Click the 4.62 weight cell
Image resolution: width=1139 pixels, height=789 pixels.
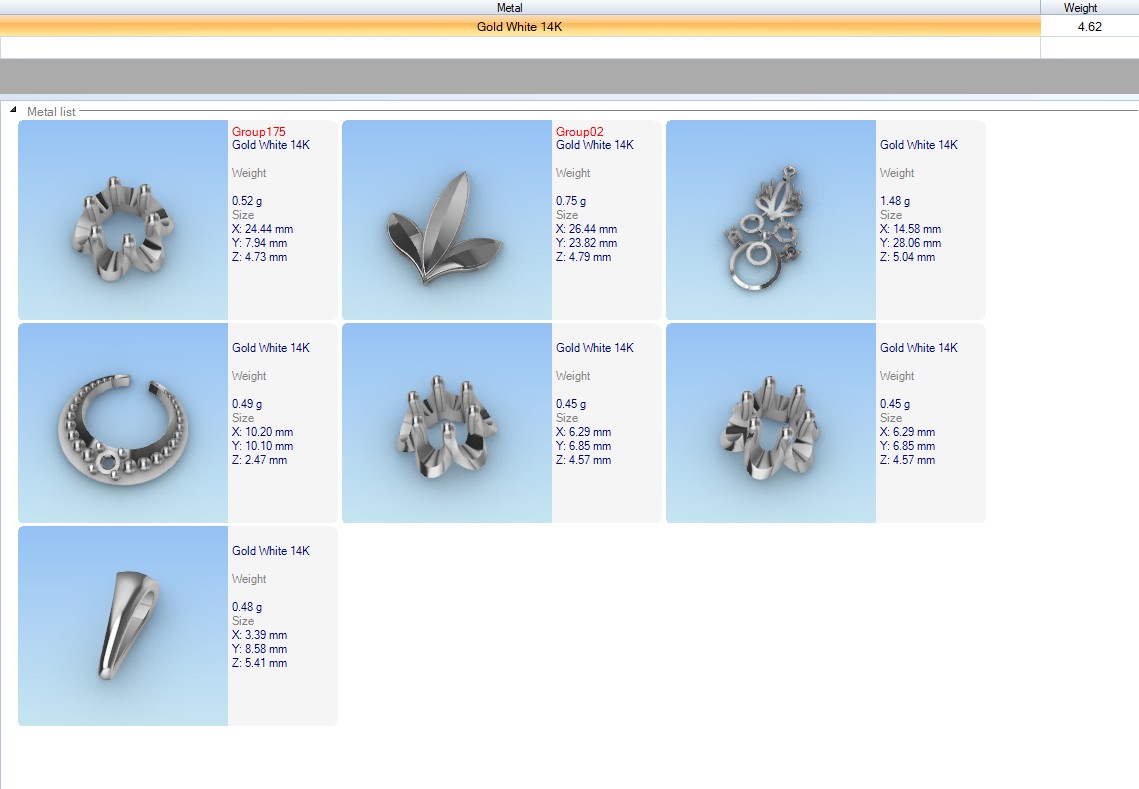pyautogui.click(x=1089, y=27)
